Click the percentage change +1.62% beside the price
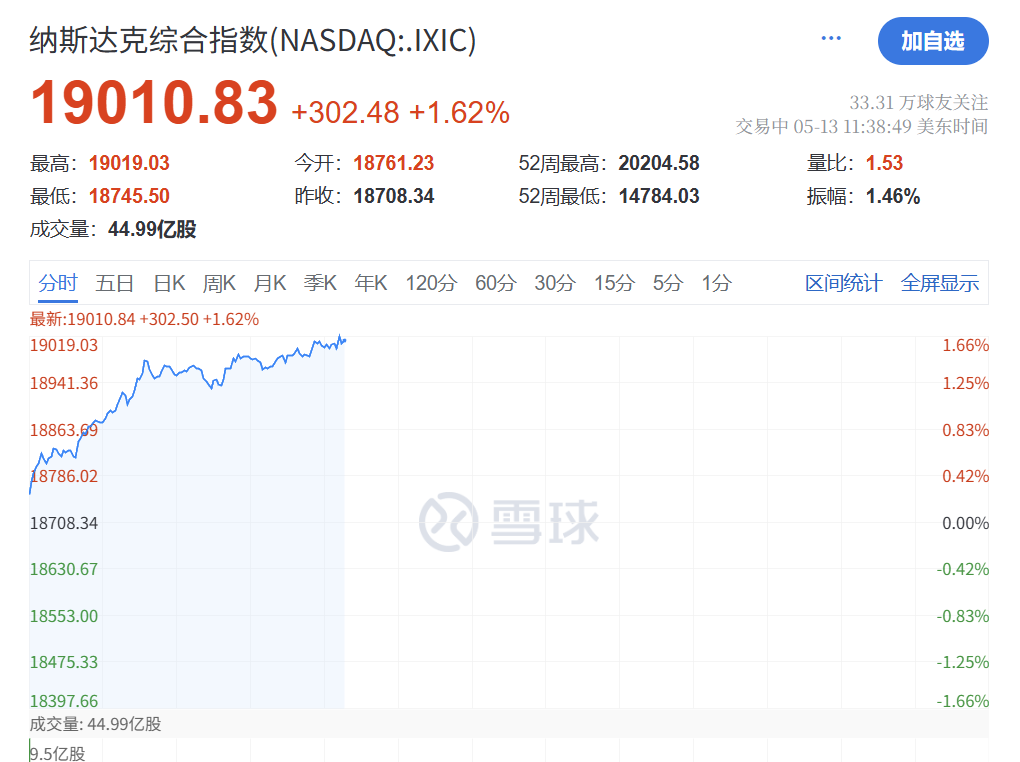This screenshot has width=1020, height=762. pyautogui.click(x=459, y=113)
